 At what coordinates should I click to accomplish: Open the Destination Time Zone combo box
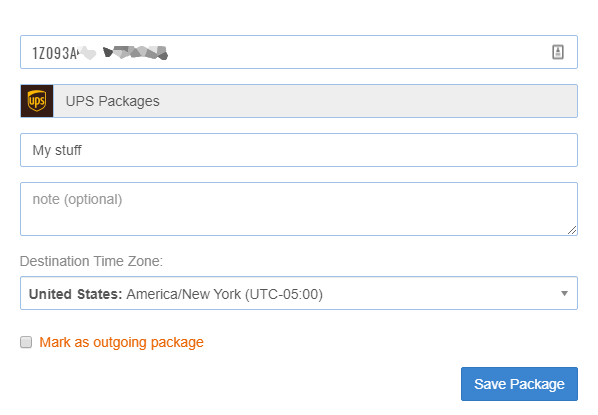299,293
